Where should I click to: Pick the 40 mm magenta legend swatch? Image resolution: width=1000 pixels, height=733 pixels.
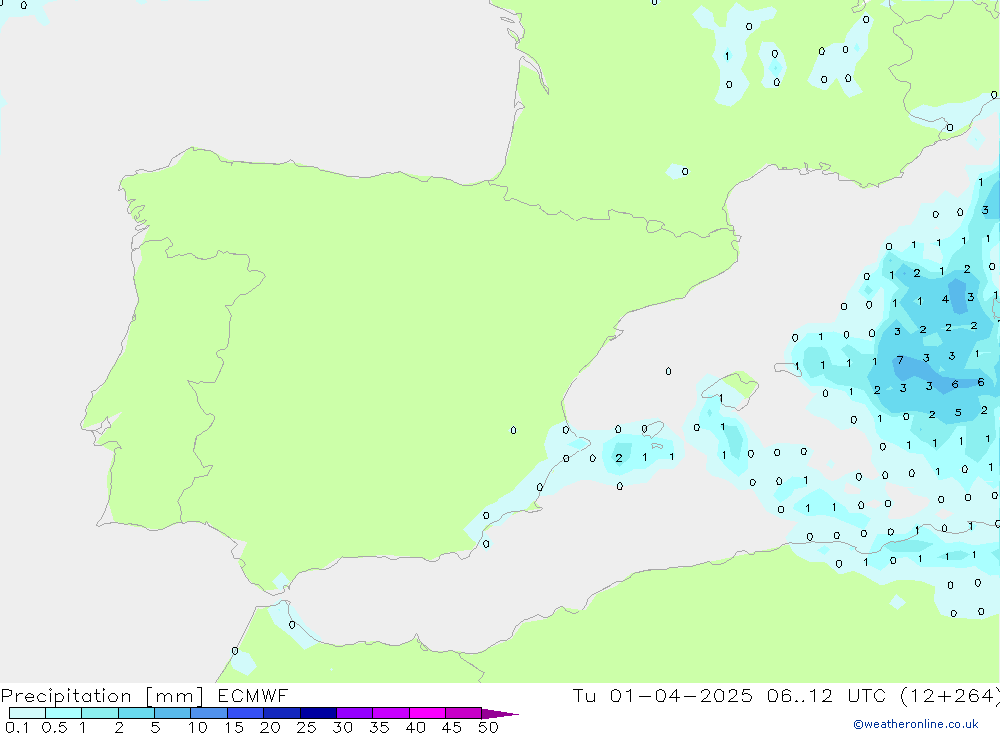point(427,713)
